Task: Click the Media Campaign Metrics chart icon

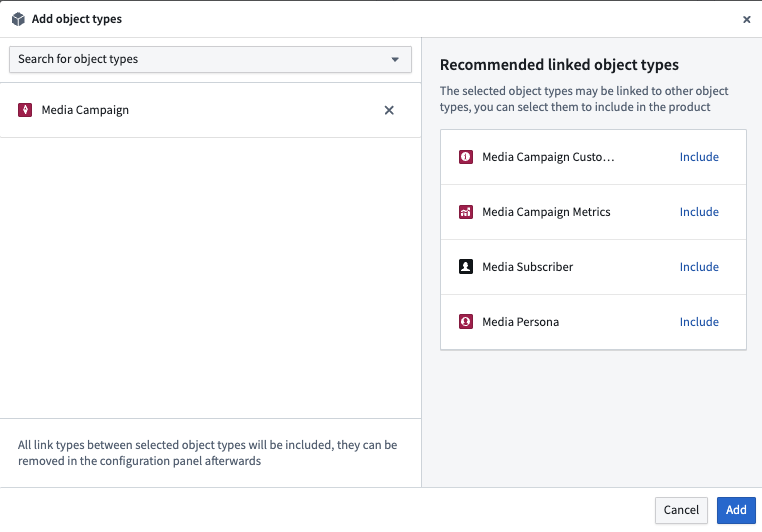Action: point(466,212)
